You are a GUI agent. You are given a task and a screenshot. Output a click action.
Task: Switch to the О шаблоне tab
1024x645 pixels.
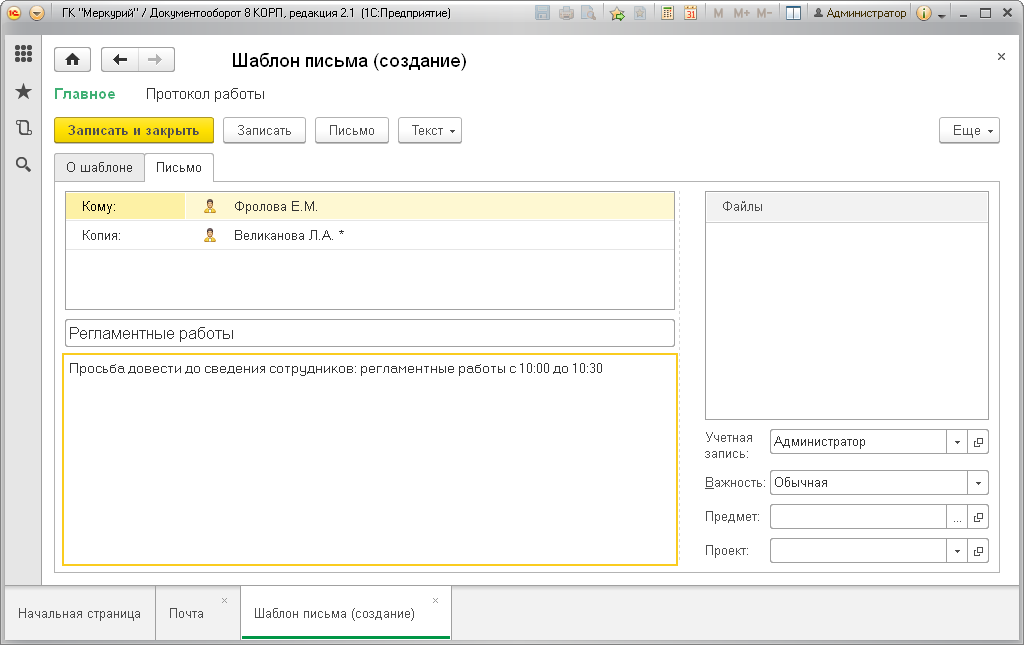pyautogui.click(x=99, y=168)
